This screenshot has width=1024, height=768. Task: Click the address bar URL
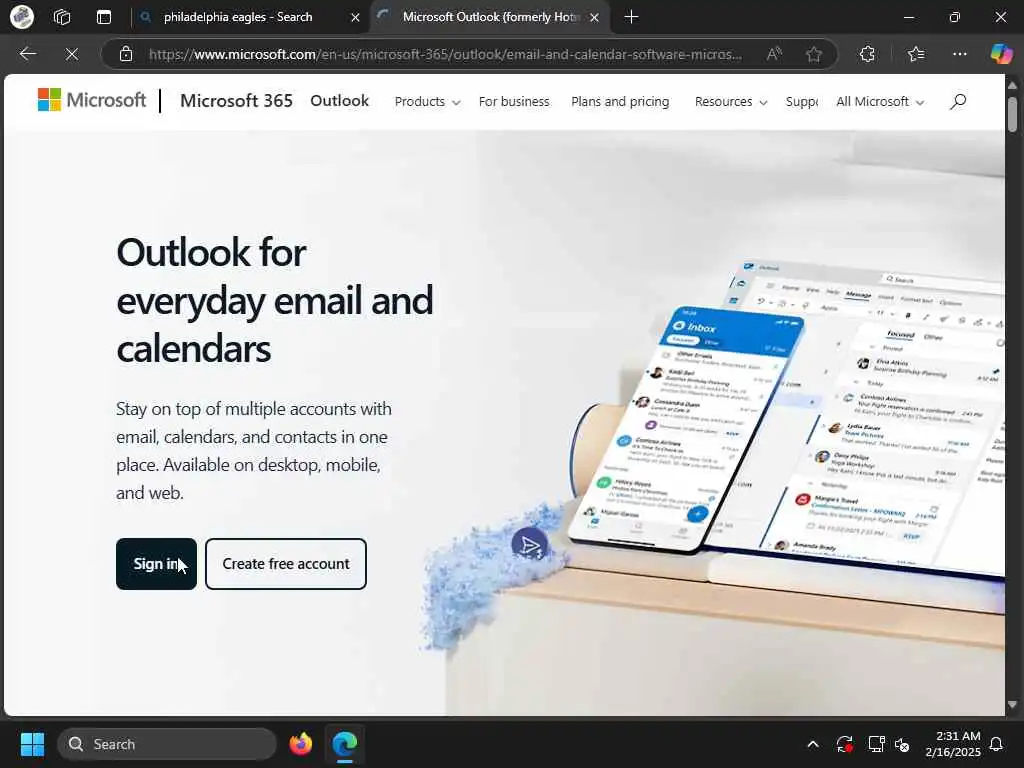pos(445,54)
